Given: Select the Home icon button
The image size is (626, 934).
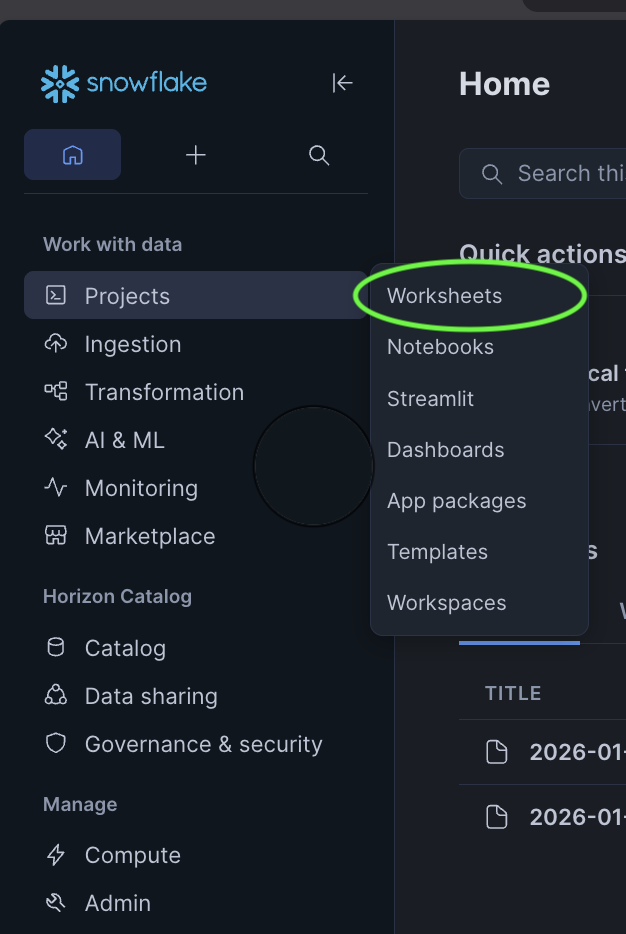Looking at the screenshot, I should [x=72, y=155].
